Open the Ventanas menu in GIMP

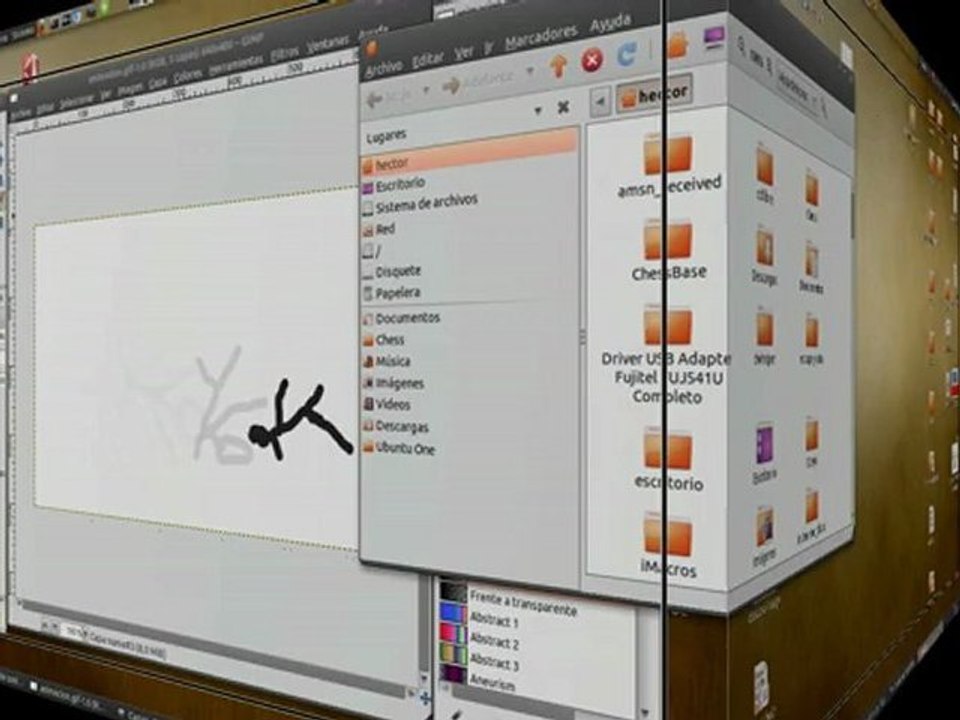click(327, 43)
